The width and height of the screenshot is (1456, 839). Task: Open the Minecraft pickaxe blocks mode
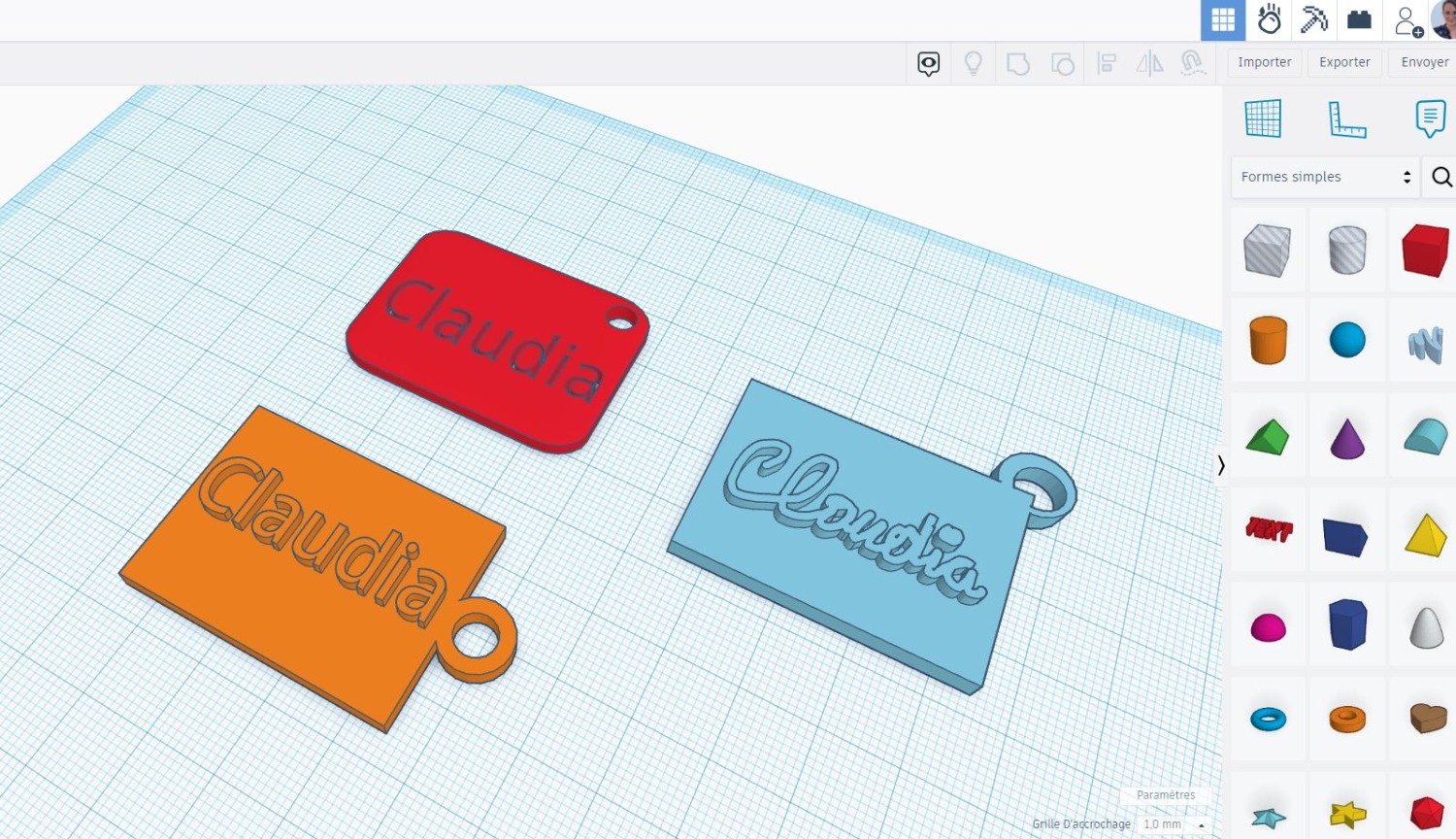[1314, 20]
